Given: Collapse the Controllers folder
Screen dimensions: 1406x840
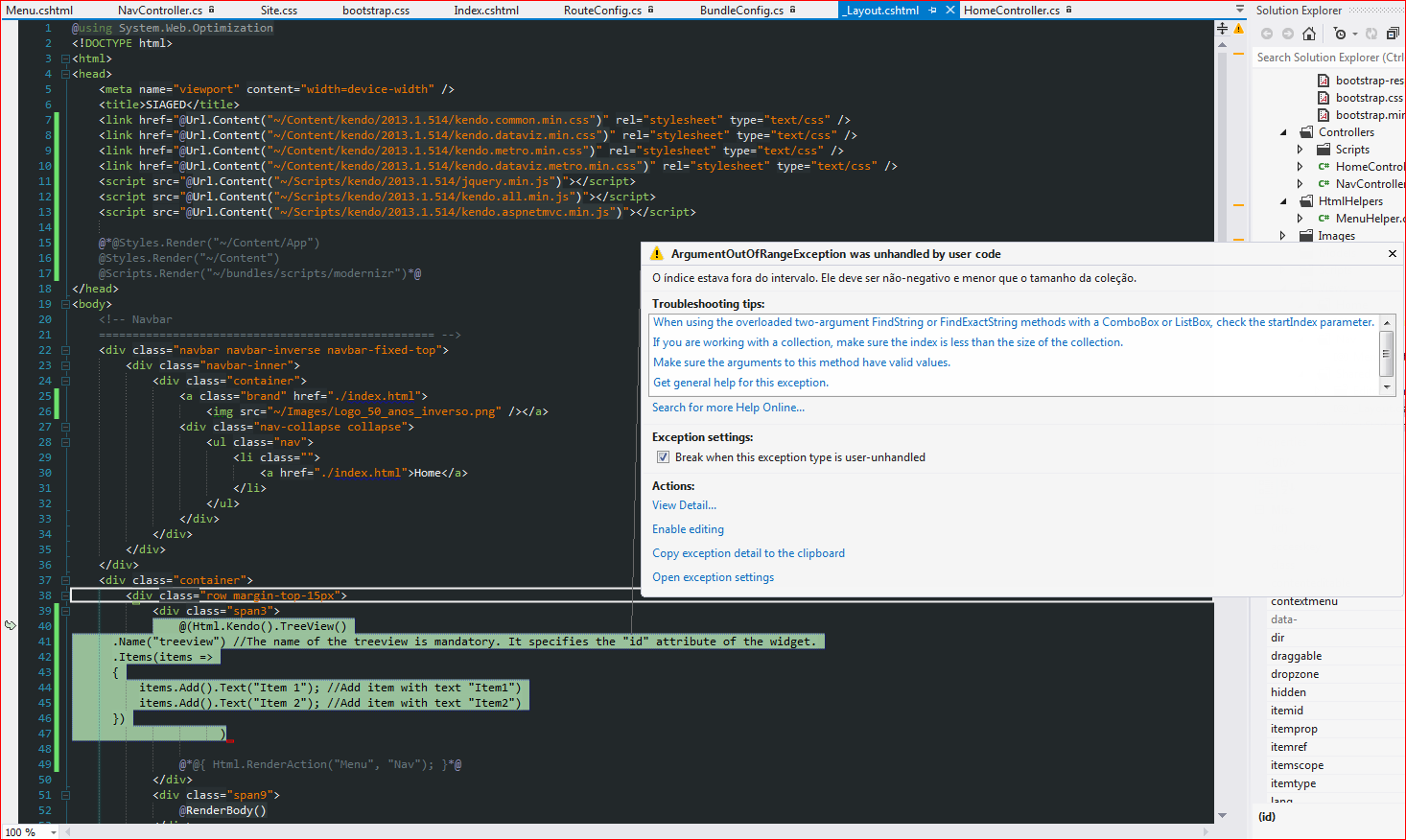Looking at the screenshot, I should pyautogui.click(x=1283, y=132).
